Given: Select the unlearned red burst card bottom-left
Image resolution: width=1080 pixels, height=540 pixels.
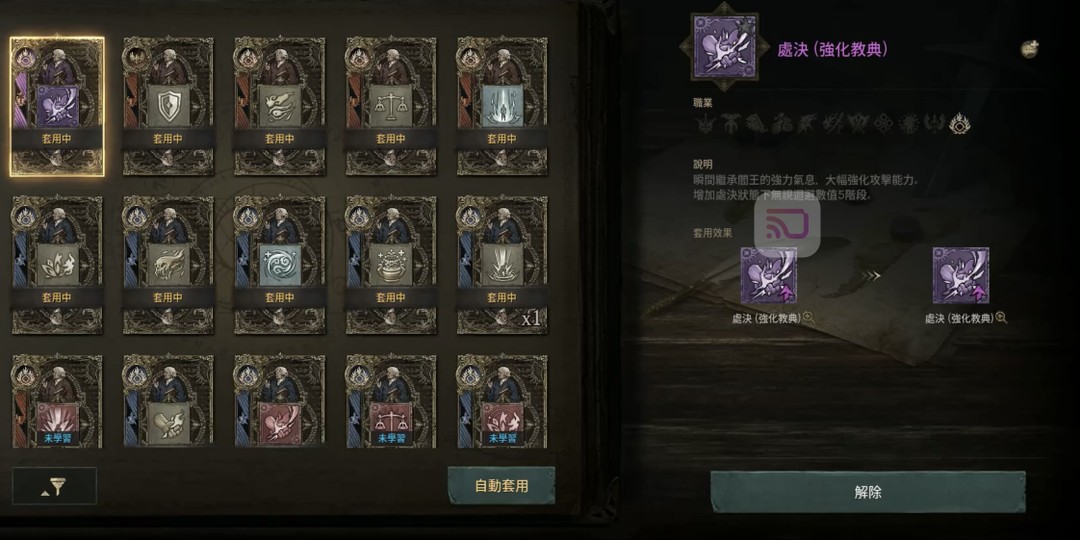Looking at the screenshot, I should coord(57,401).
